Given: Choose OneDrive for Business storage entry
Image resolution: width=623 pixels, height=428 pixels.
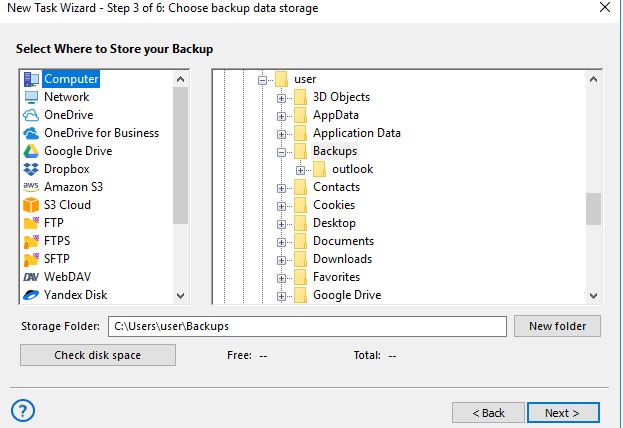Looking at the screenshot, I should click(101, 133).
